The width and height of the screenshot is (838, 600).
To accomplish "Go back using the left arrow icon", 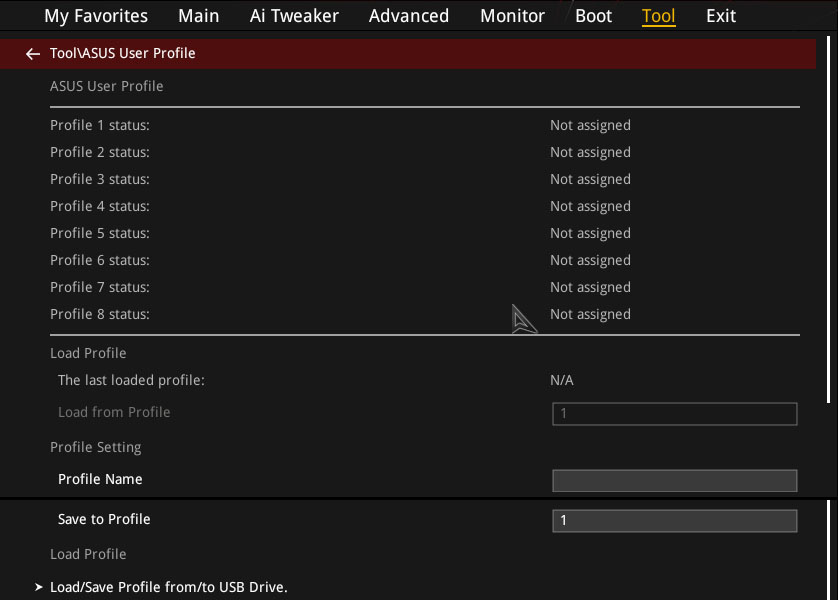I will point(33,53).
